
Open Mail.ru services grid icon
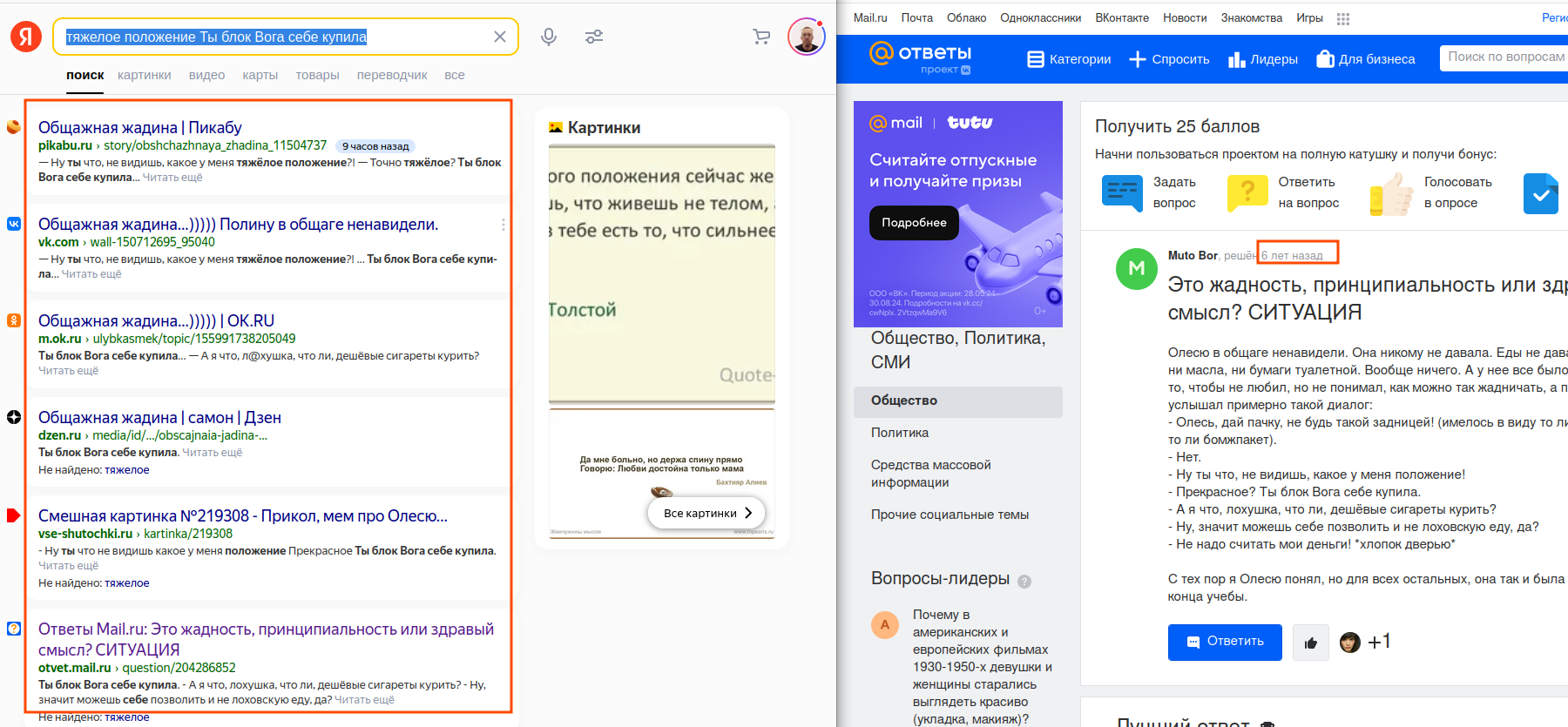1343,18
